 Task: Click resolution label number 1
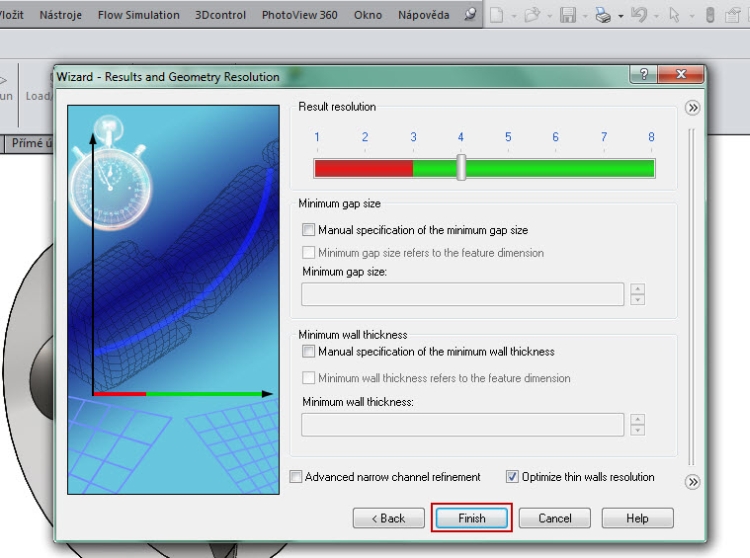[x=317, y=137]
